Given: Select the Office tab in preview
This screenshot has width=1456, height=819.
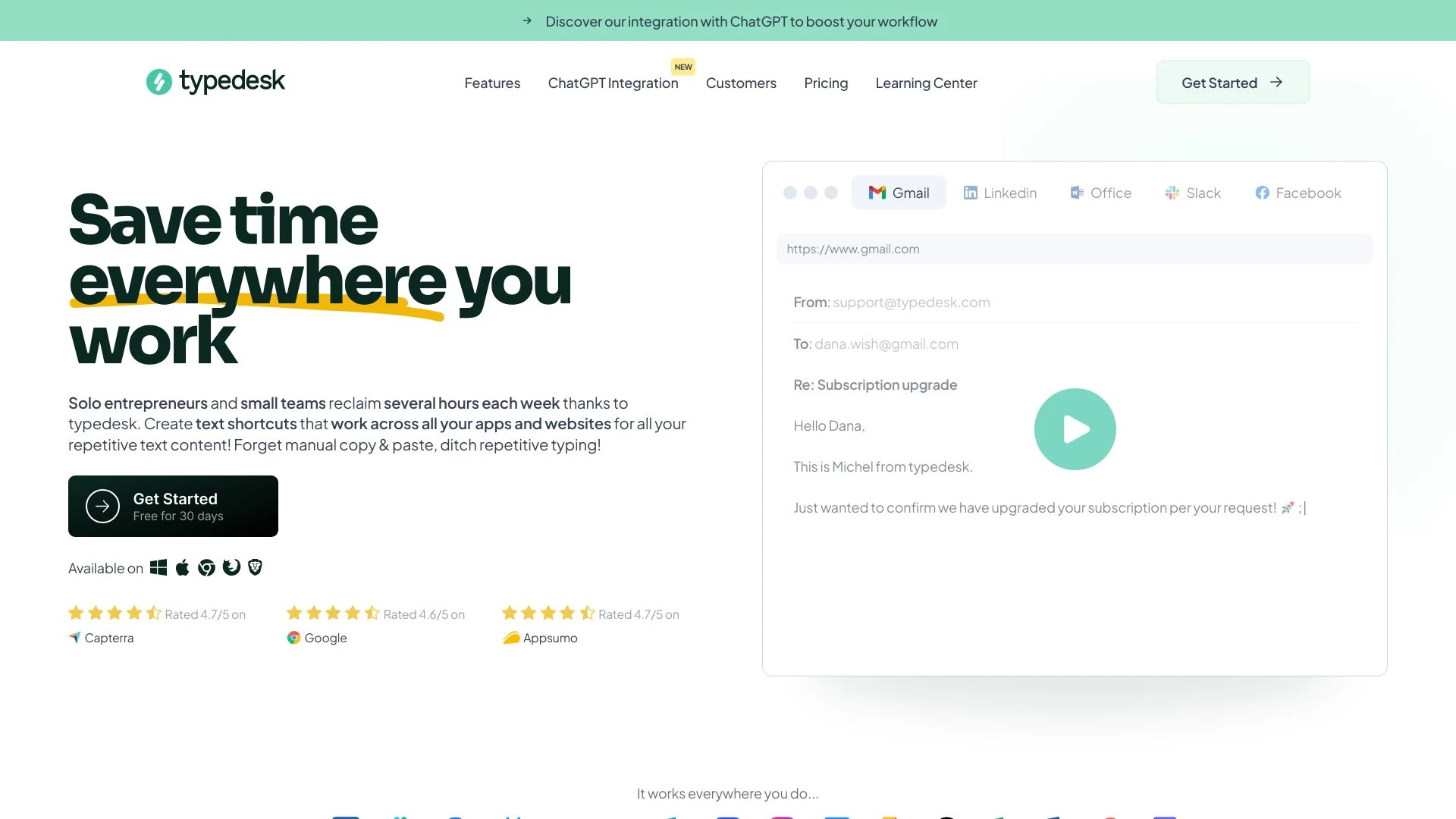Looking at the screenshot, I should (x=1100, y=193).
